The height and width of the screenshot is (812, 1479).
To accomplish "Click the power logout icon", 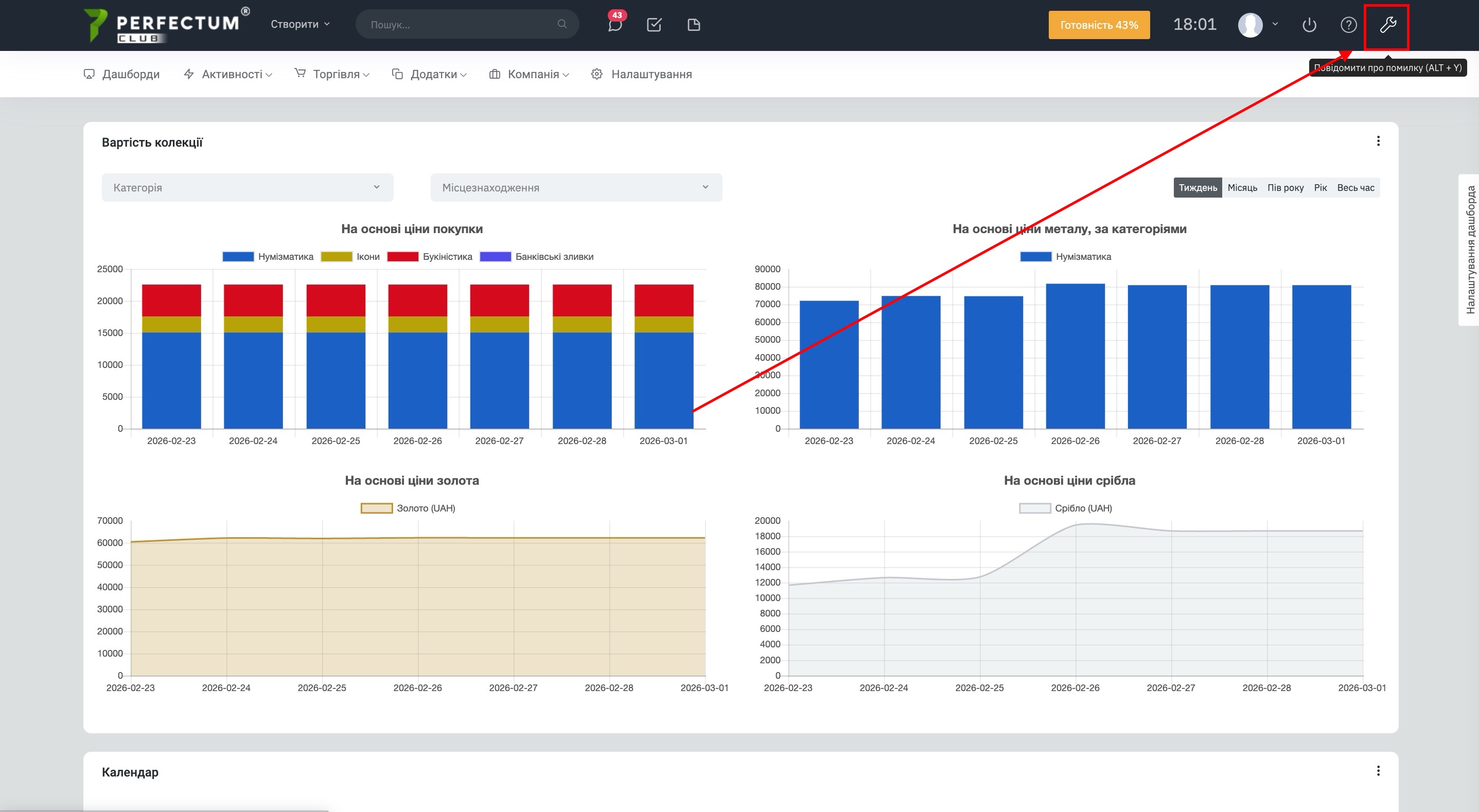I will [x=1309, y=25].
